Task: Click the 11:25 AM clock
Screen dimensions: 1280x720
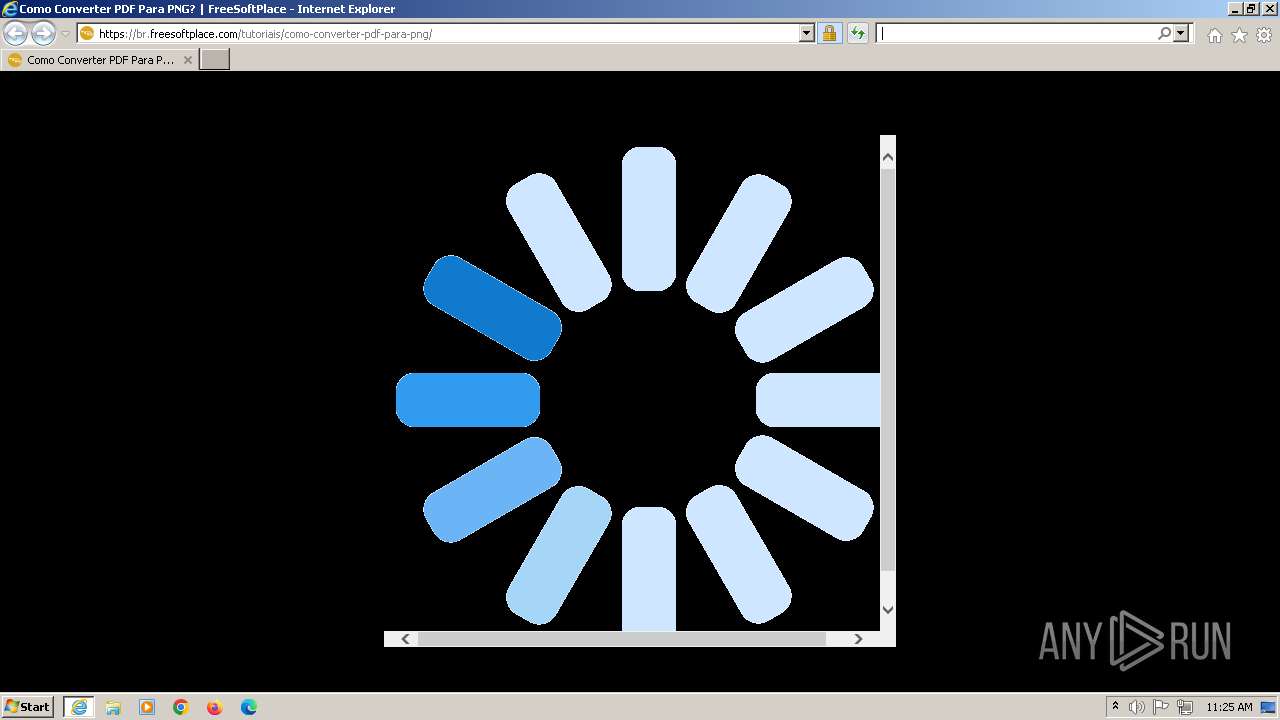Action: click(1229, 707)
